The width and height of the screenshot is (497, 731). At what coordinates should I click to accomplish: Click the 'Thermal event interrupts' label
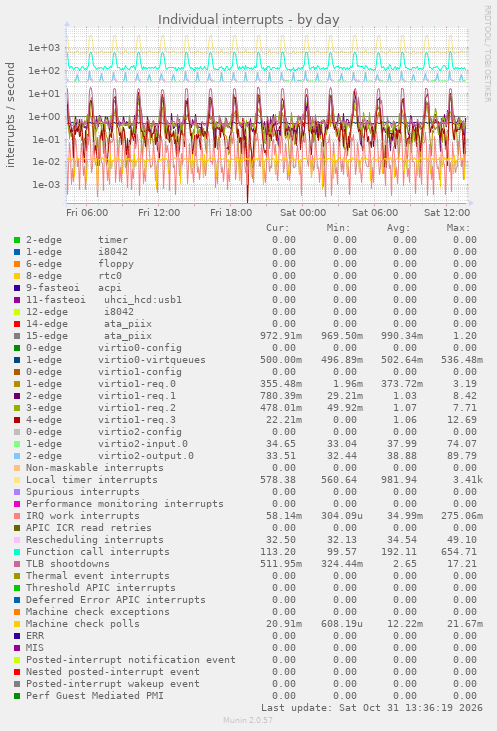pyautogui.click(x=97, y=576)
